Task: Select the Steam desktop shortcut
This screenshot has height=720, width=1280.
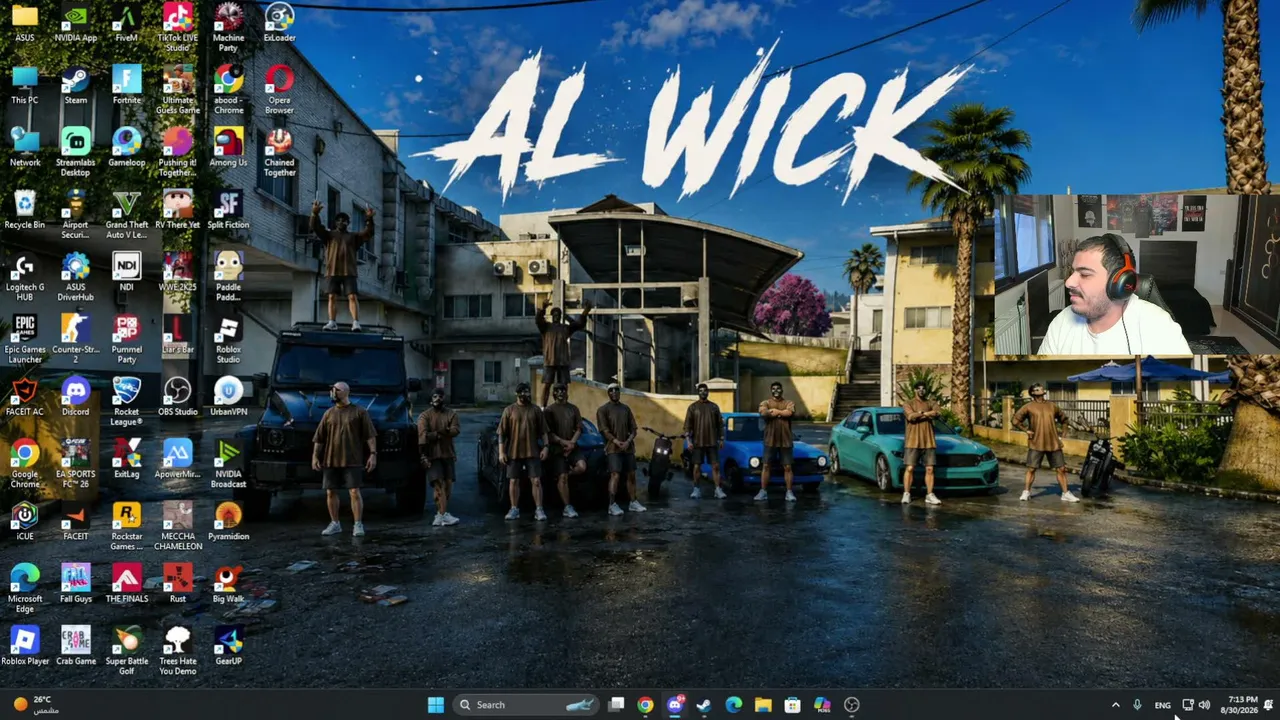Action: click(76, 86)
